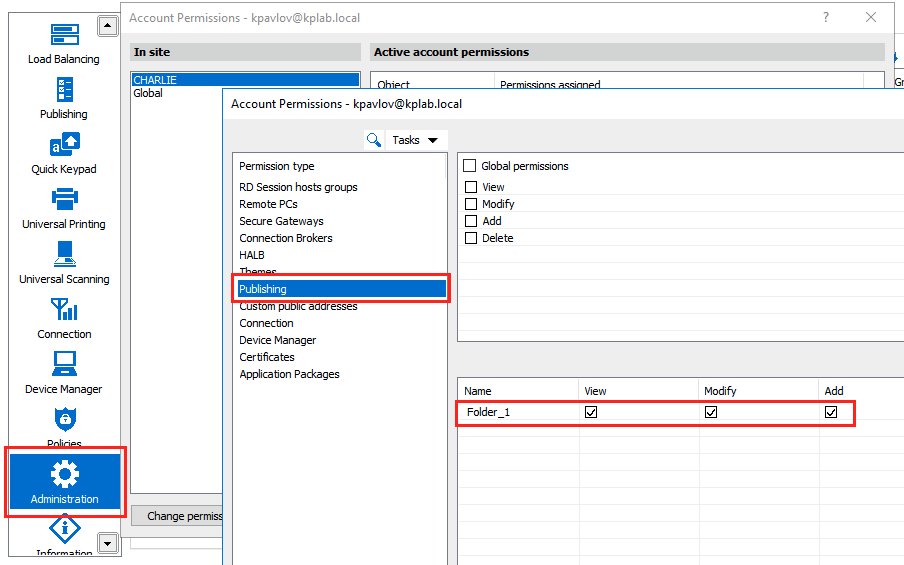Open Universal Printing in the sidebar

[64, 207]
